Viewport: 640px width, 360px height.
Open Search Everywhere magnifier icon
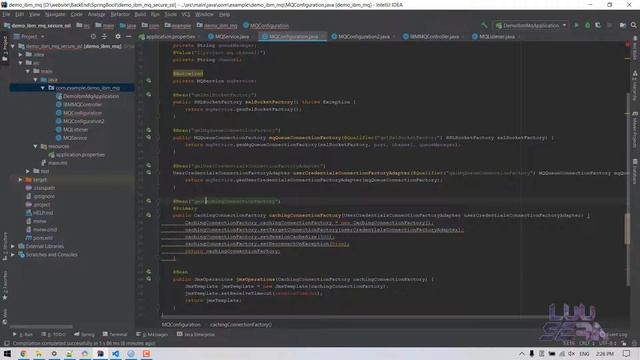pos(633,25)
